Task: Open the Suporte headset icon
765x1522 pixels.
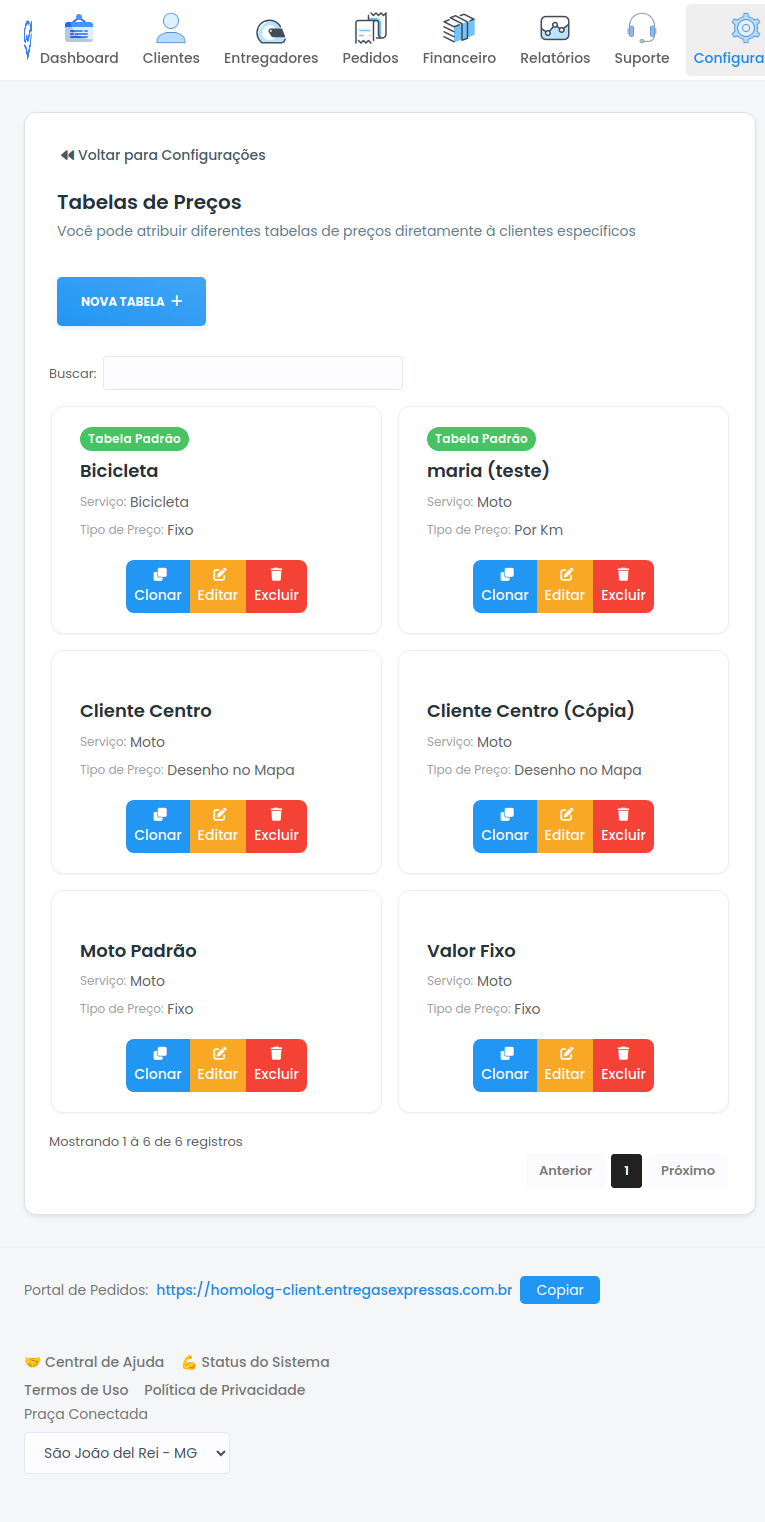Action: (642, 29)
